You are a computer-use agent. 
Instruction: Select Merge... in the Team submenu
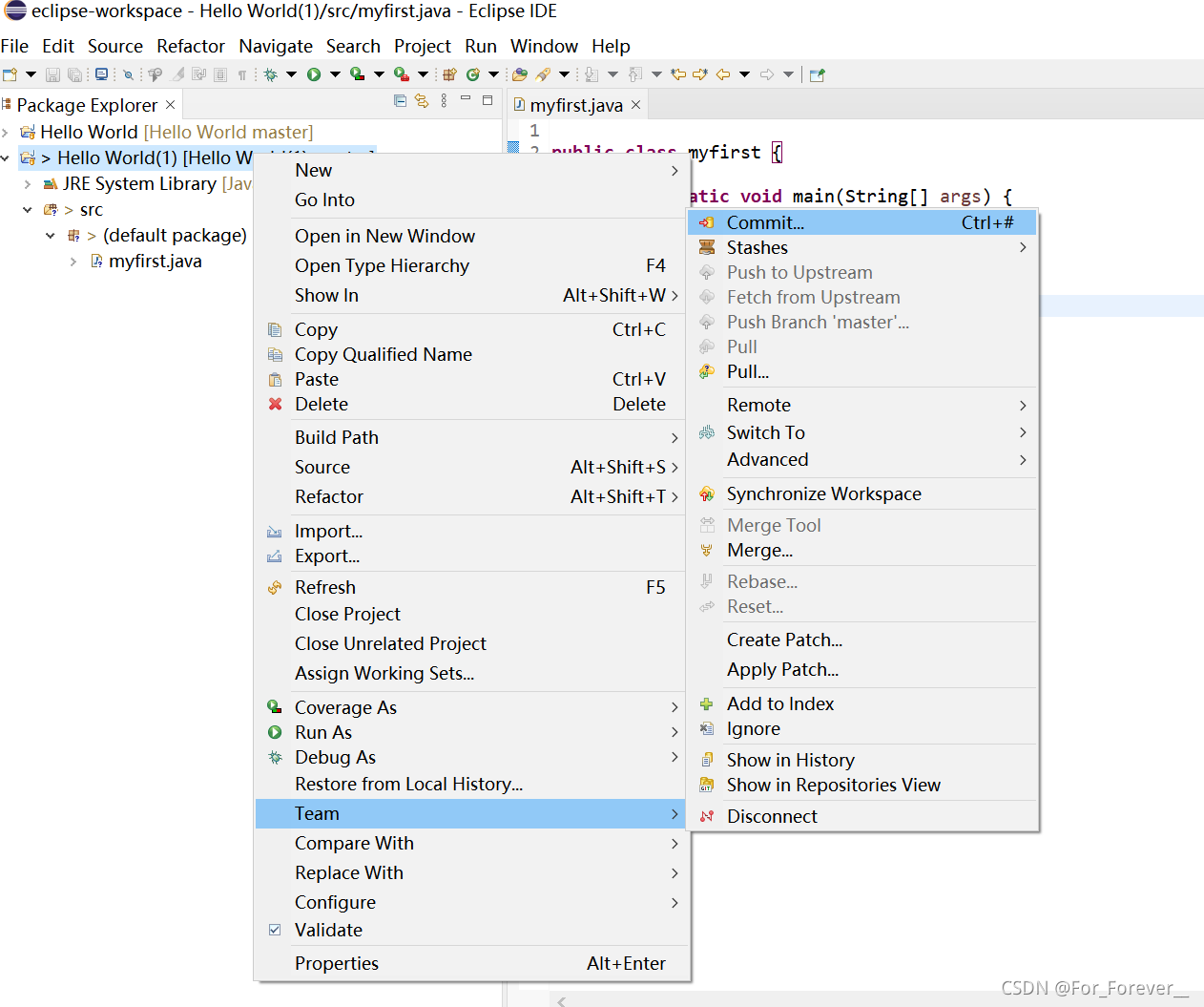pyautogui.click(x=862, y=550)
